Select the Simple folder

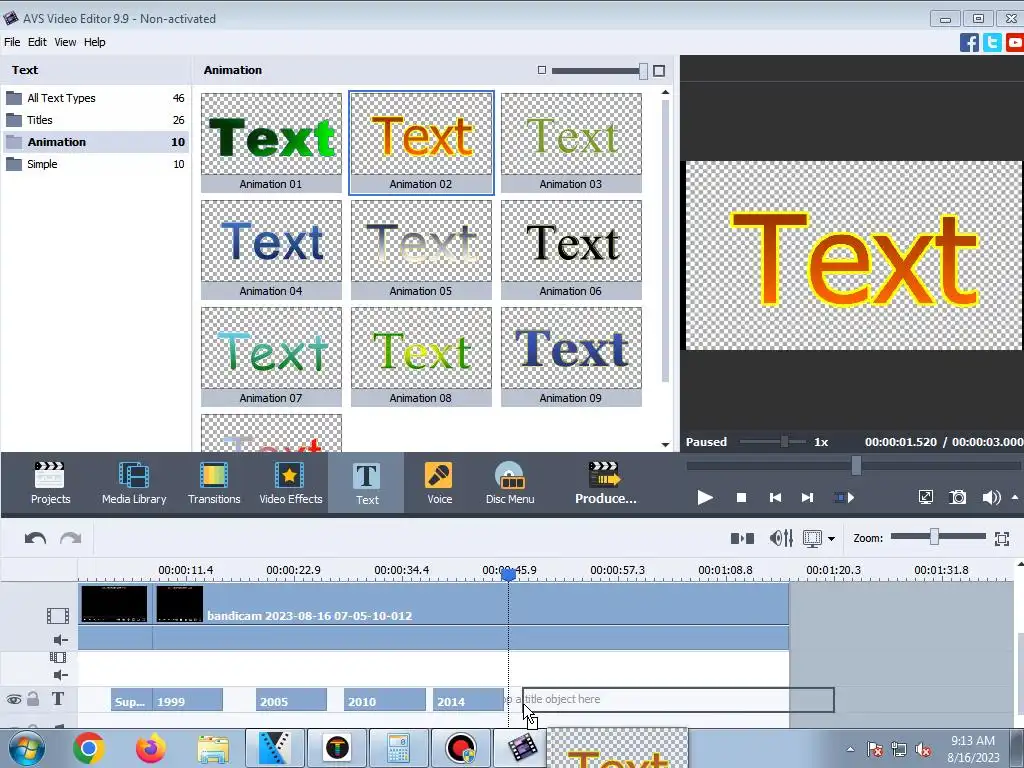[x=96, y=165]
